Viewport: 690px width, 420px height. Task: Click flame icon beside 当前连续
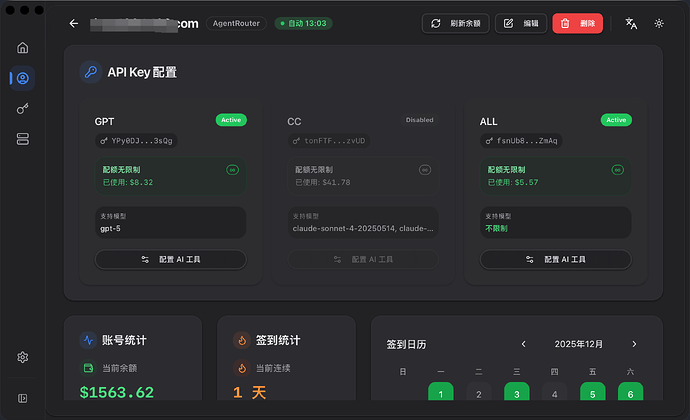(x=242, y=368)
